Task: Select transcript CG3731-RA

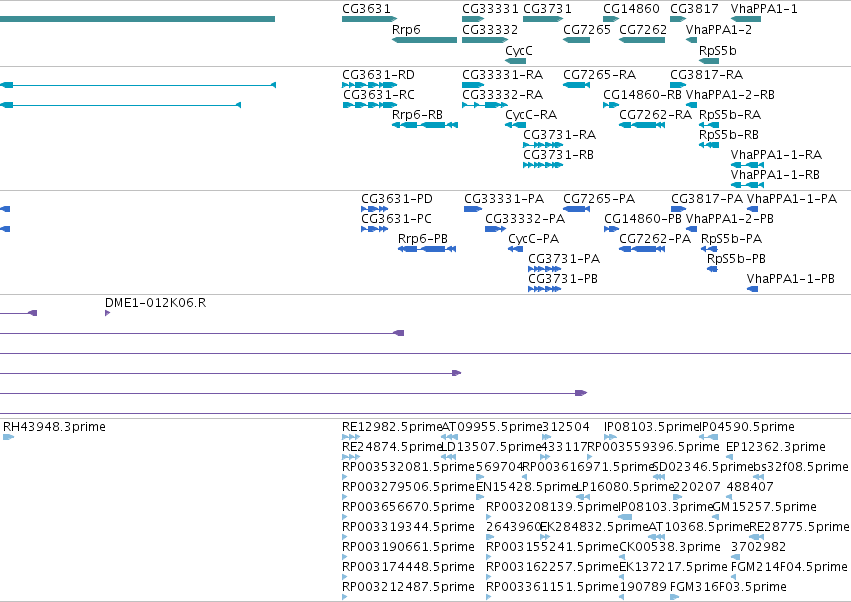Action: click(560, 135)
